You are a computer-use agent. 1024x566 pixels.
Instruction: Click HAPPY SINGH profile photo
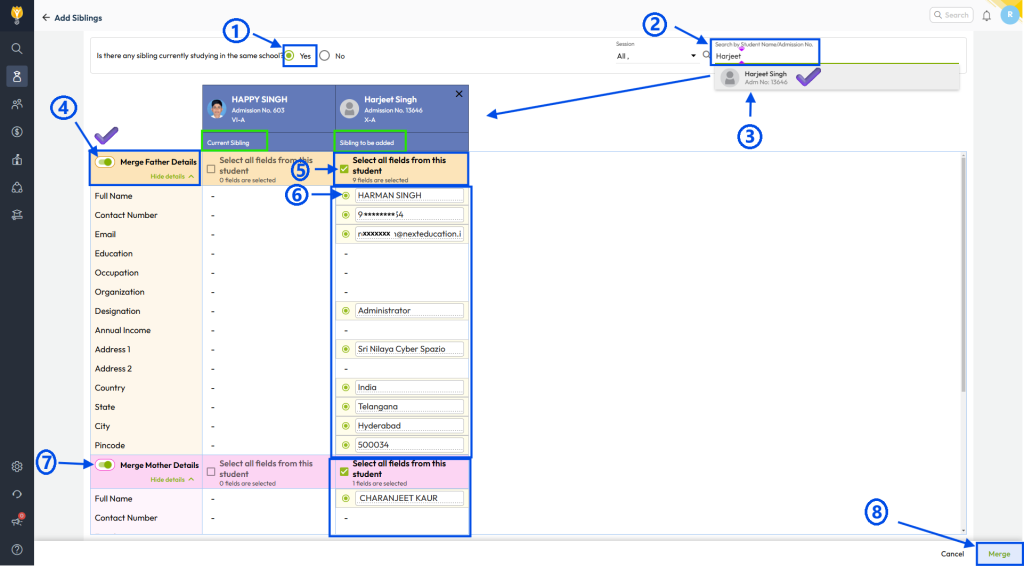[217, 108]
